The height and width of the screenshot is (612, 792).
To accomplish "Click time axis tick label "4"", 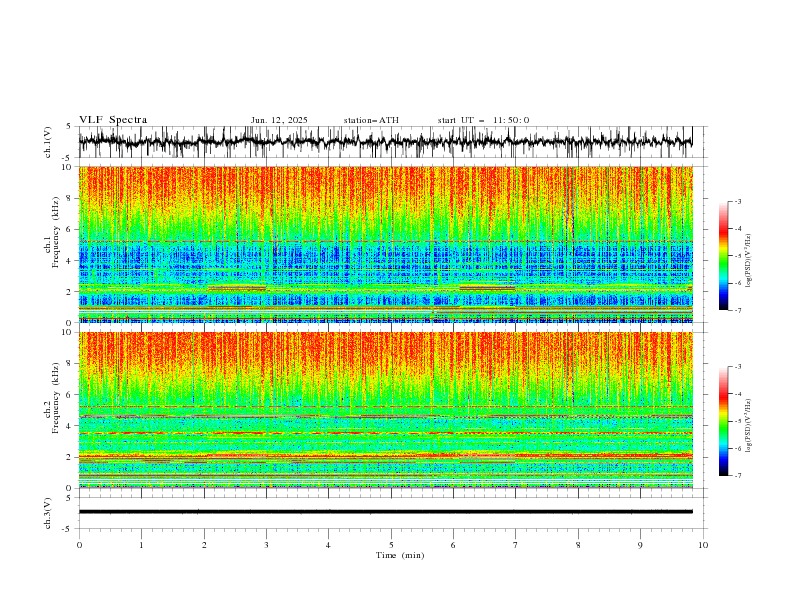I will pos(328,545).
